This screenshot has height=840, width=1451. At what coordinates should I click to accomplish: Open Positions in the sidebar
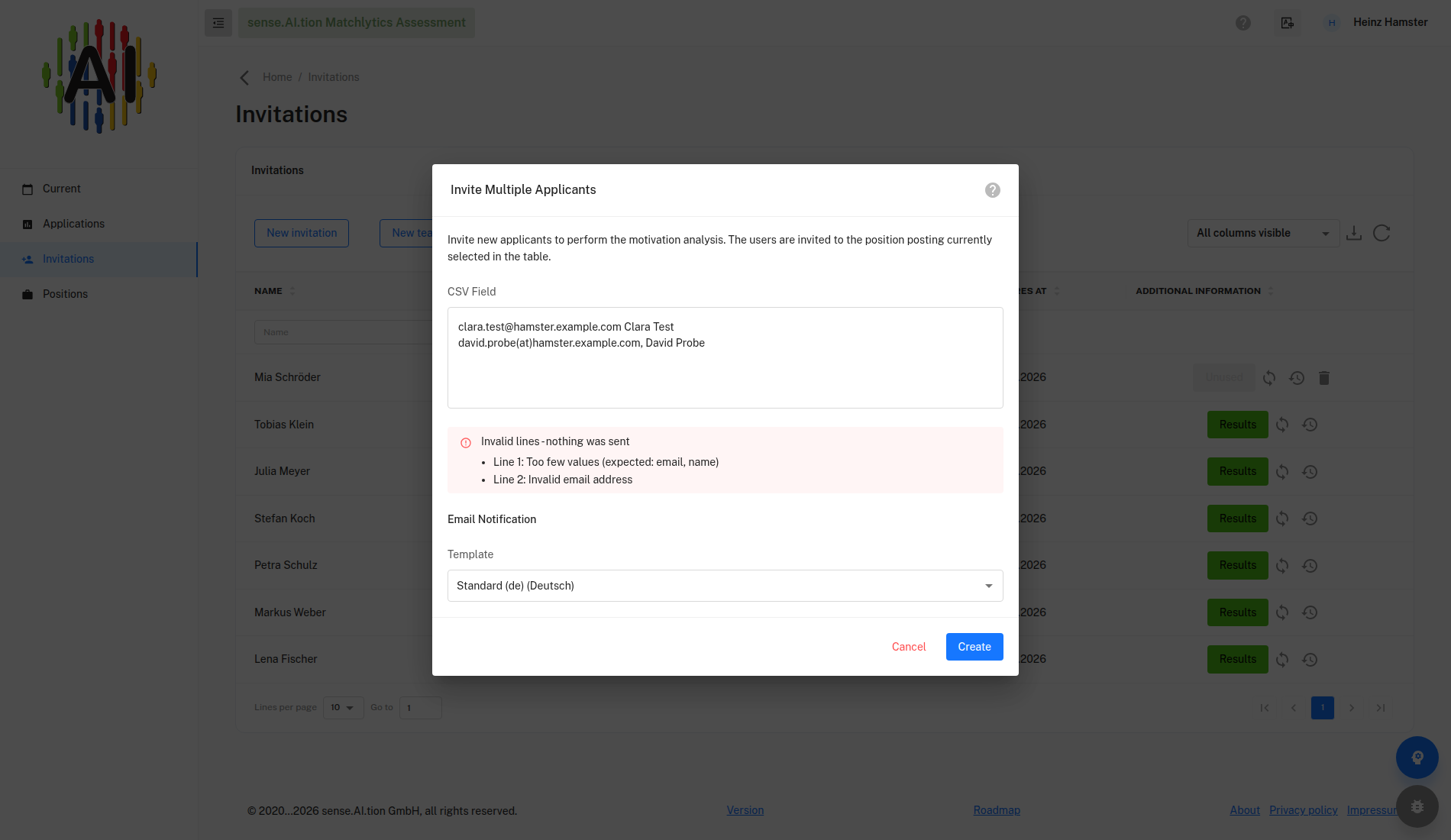tap(99, 294)
